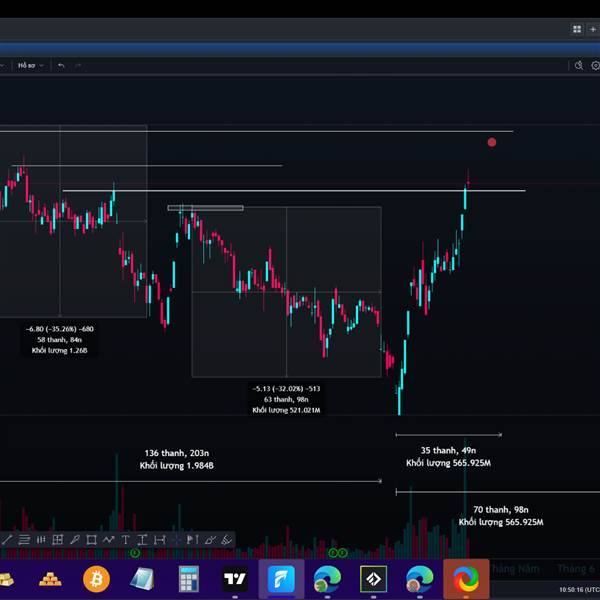Open chart settings gear icon
The image size is (600, 600).
(x=595, y=65)
